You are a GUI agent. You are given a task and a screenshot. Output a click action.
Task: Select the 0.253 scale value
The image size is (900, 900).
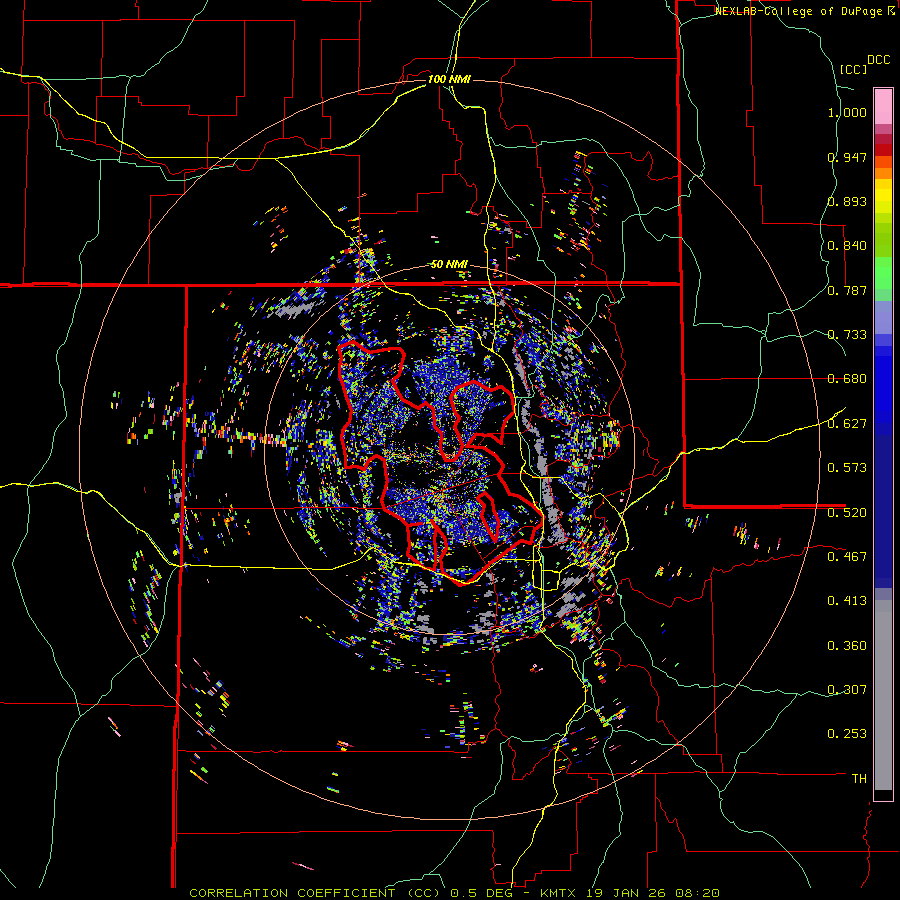tap(847, 734)
